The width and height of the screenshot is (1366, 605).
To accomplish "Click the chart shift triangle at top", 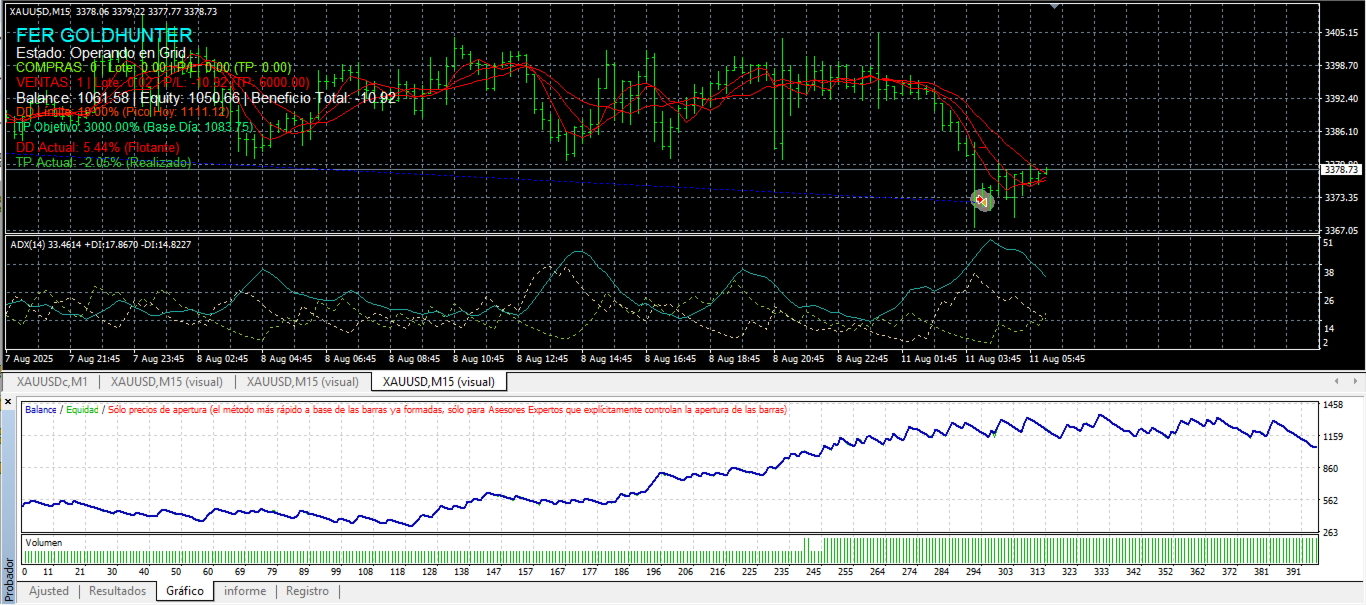I will 1053,6.
